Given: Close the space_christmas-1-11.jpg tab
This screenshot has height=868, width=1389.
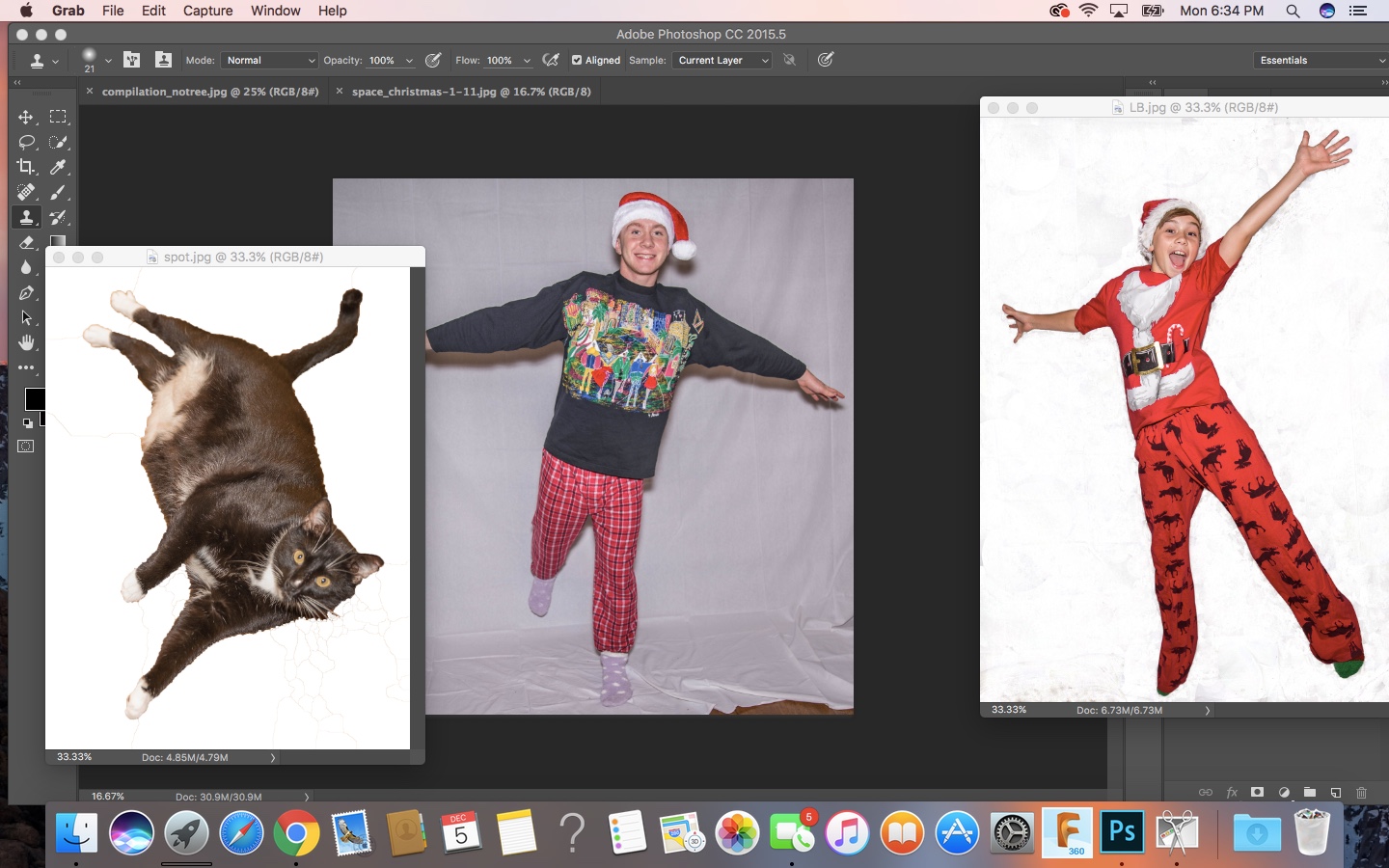Looking at the screenshot, I should [340, 91].
